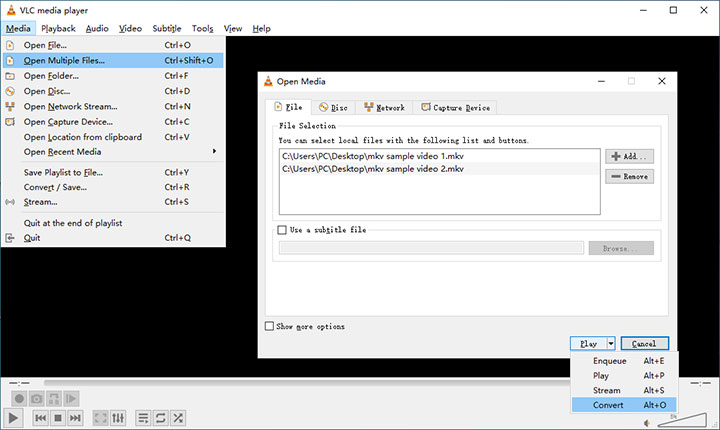
Task: Enable Use a subtitle file checkbox
Action: (282, 230)
